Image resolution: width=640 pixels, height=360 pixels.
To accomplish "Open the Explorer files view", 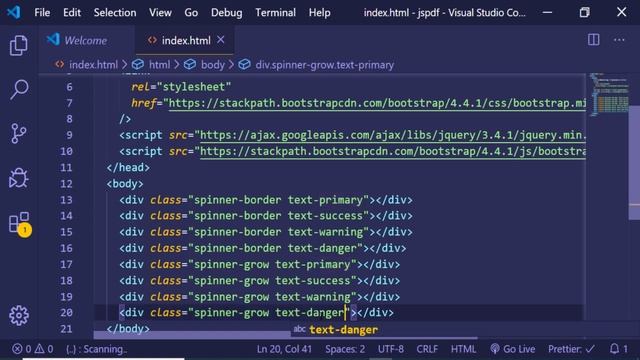I will tap(18, 45).
